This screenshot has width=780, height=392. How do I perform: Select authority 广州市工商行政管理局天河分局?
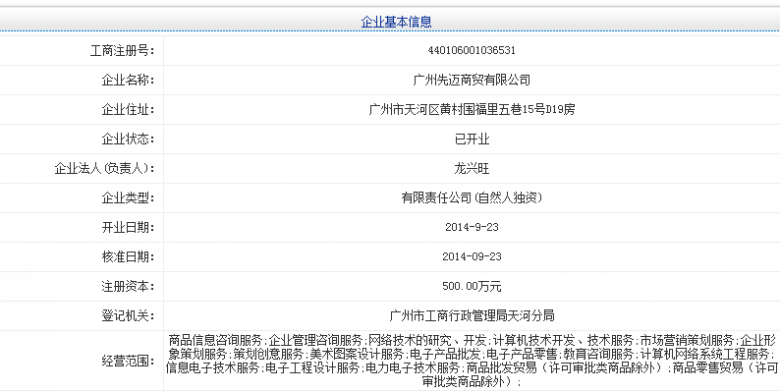click(472, 316)
